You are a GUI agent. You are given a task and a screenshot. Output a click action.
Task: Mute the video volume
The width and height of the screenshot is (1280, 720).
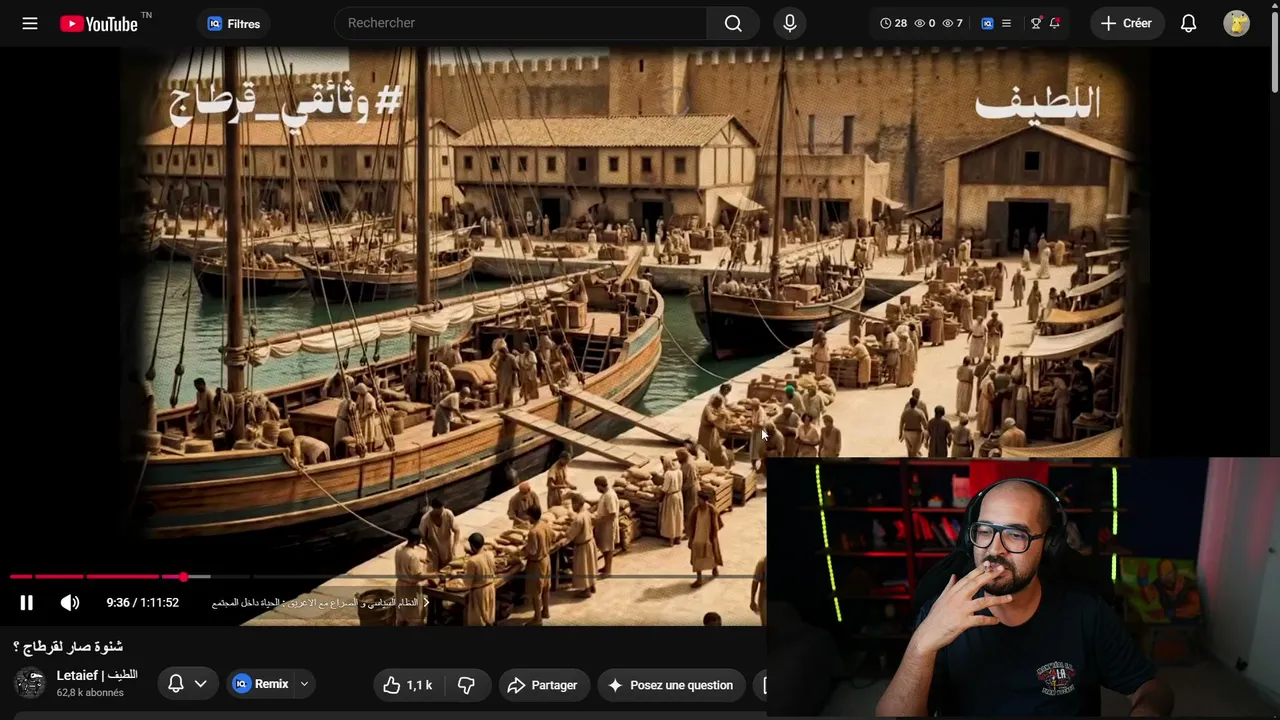click(70, 602)
